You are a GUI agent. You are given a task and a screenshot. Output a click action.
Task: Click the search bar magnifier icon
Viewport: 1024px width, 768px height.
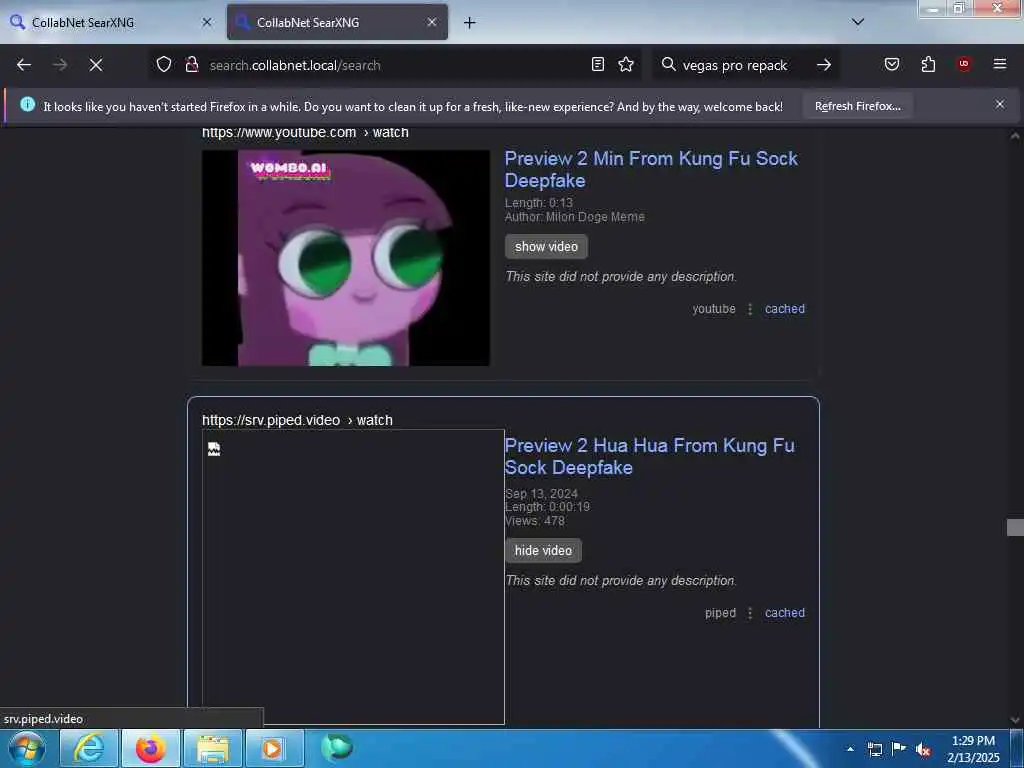(x=668, y=64)
